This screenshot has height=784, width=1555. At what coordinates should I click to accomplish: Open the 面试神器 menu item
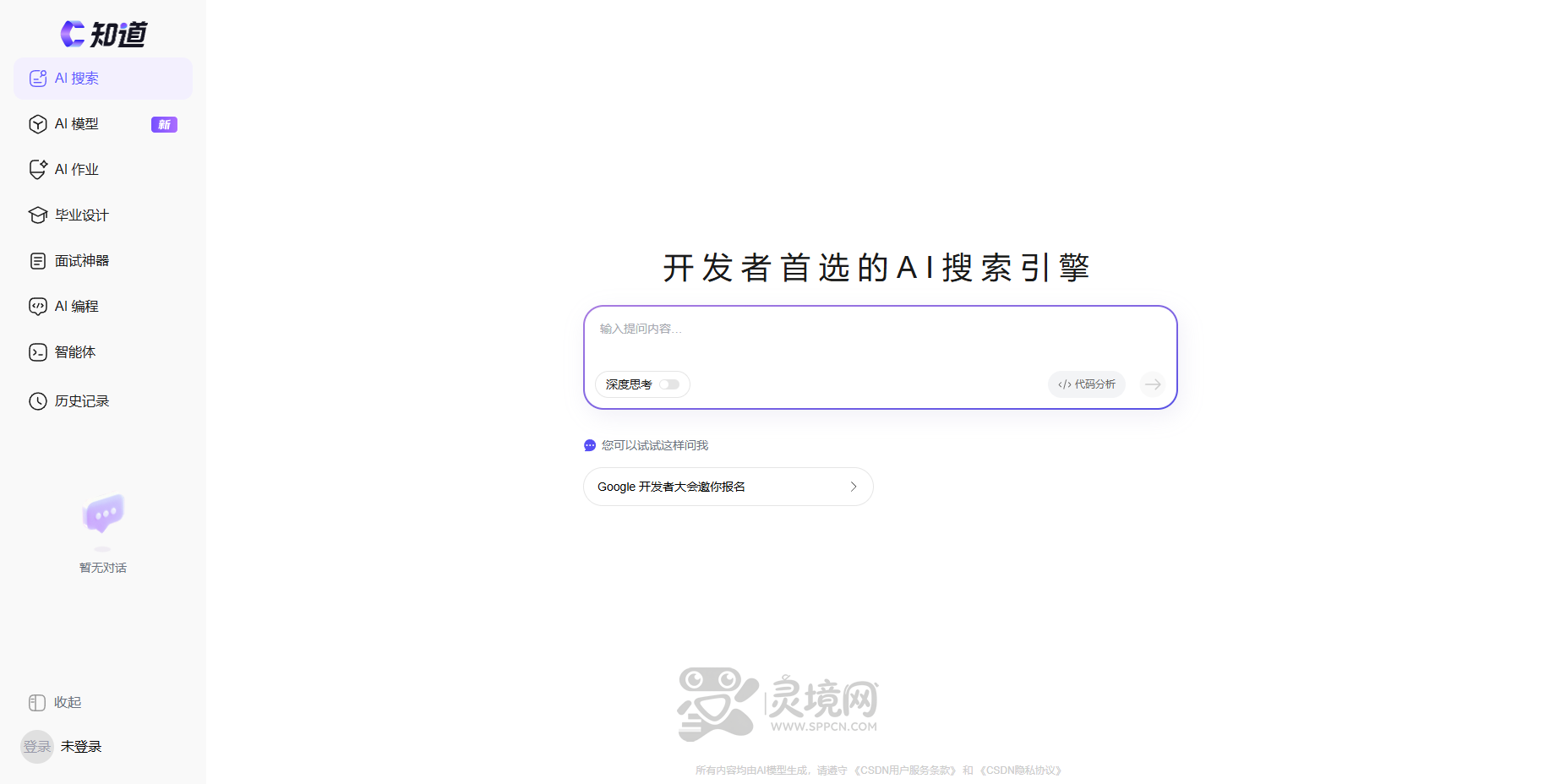tap(103, 261)
